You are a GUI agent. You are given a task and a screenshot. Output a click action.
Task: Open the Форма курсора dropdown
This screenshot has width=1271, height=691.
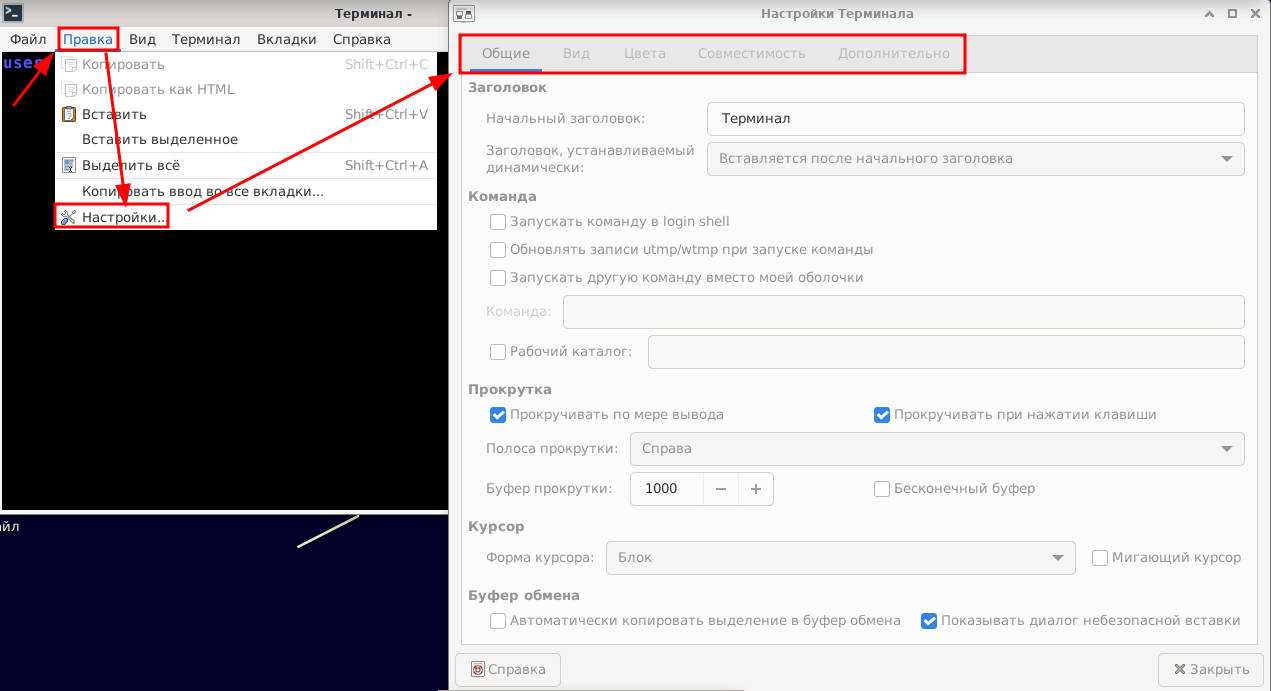pos(840,558)
